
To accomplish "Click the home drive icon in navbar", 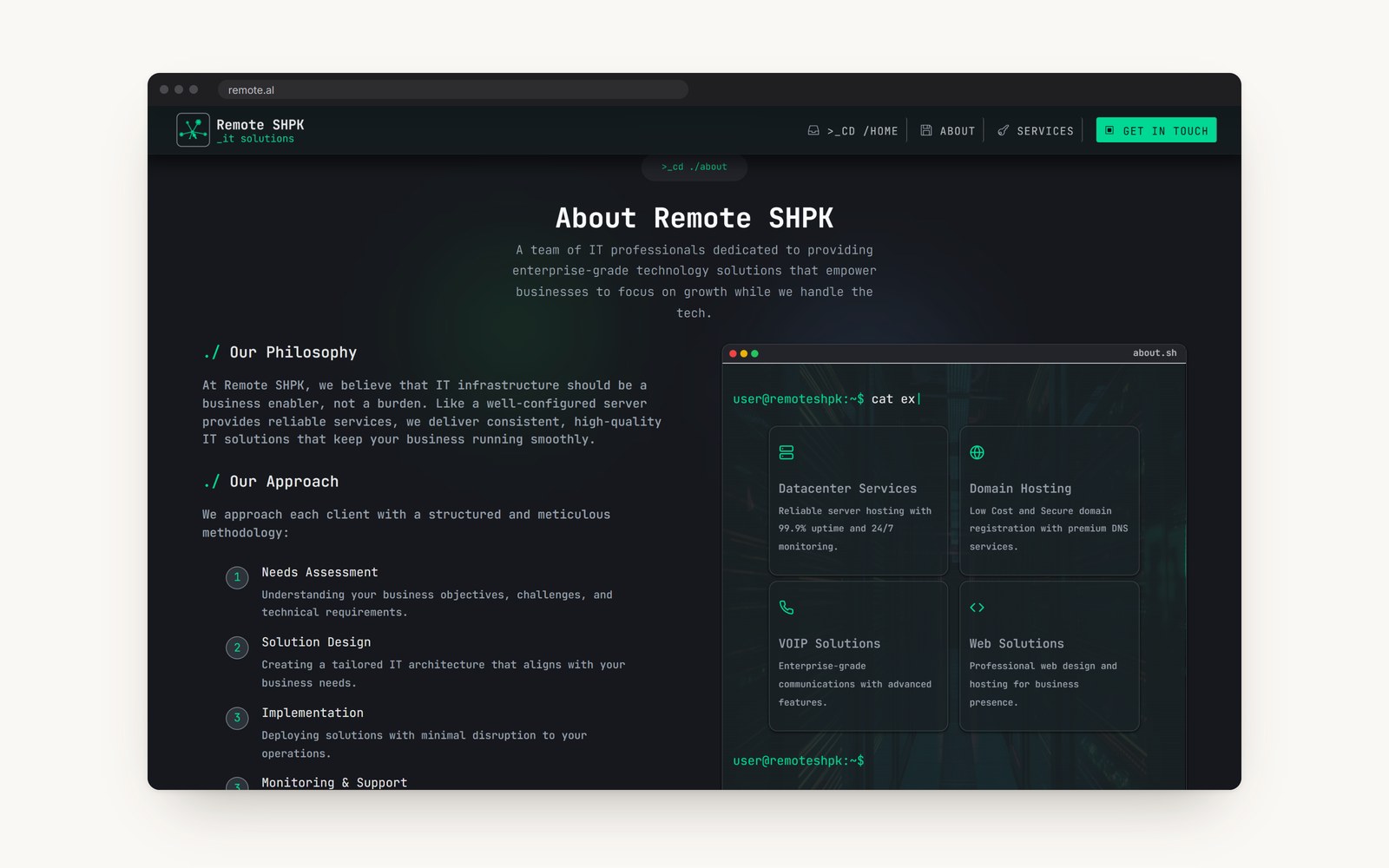I will [813, 130].
